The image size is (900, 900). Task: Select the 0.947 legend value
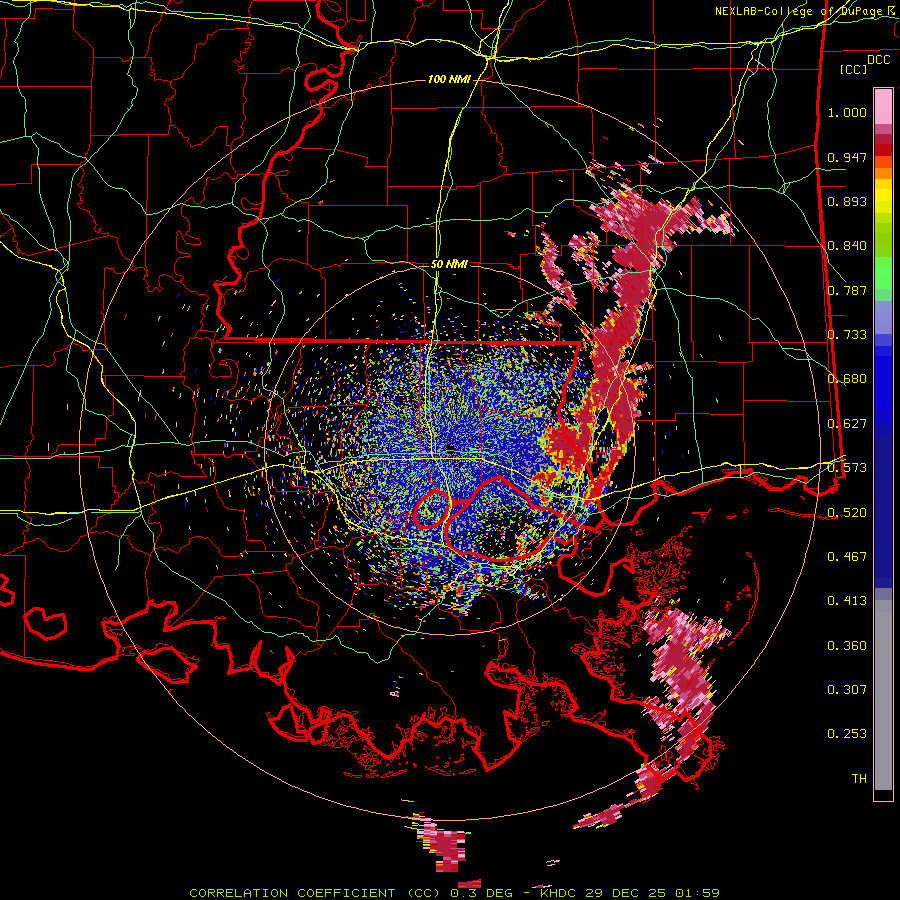[847, 157]
